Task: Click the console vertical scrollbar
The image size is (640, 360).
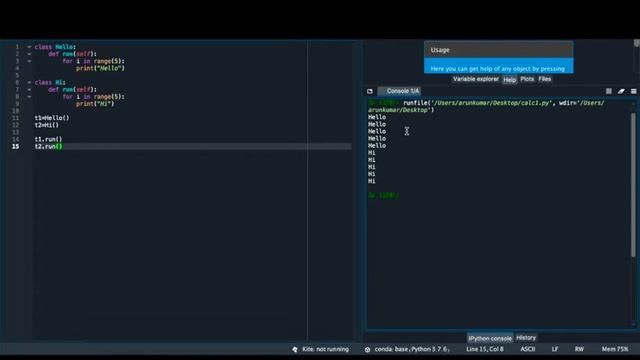Action: [x=633, y=185]
